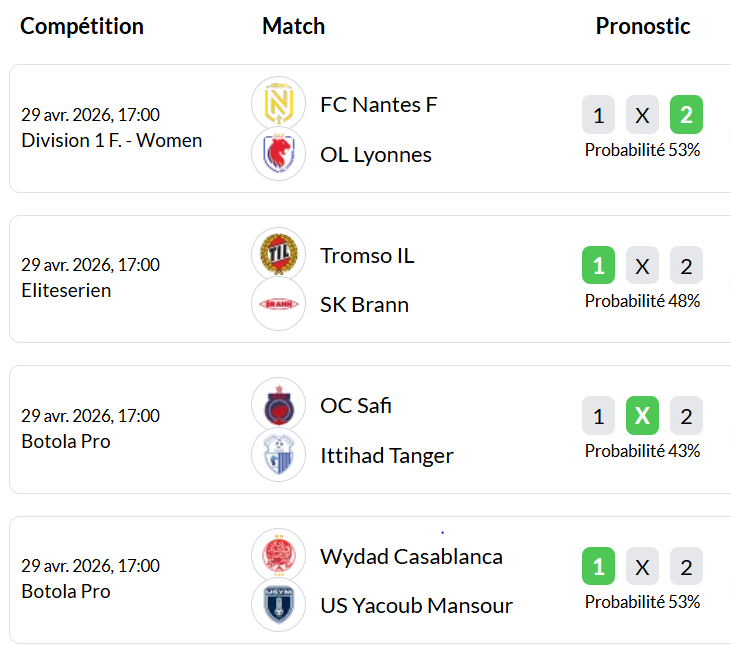Screen dimensions: 731x659
Task: Open the Wydad Casablanca team link
Action: (x=411, y=556)
